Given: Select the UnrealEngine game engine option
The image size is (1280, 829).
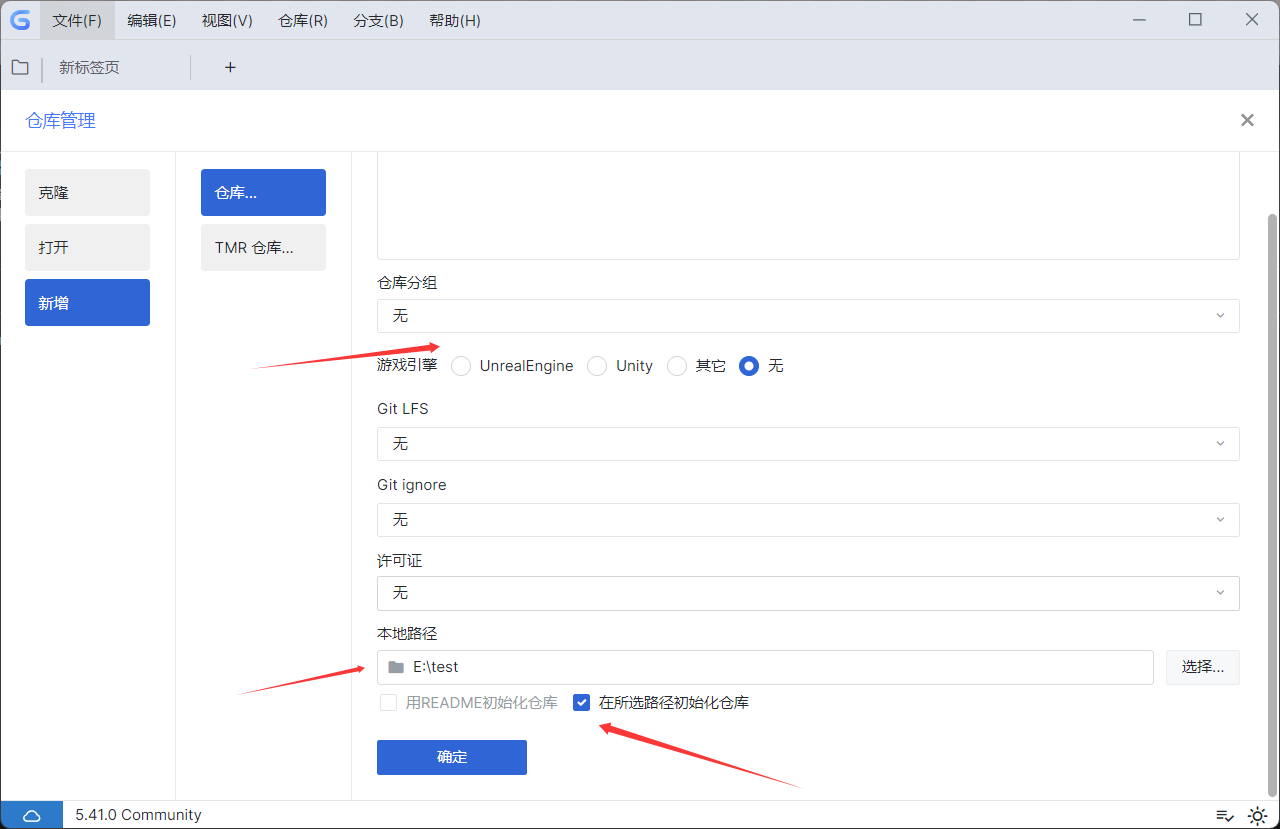Looking at the screenshot, I should (x=461, y=366).
